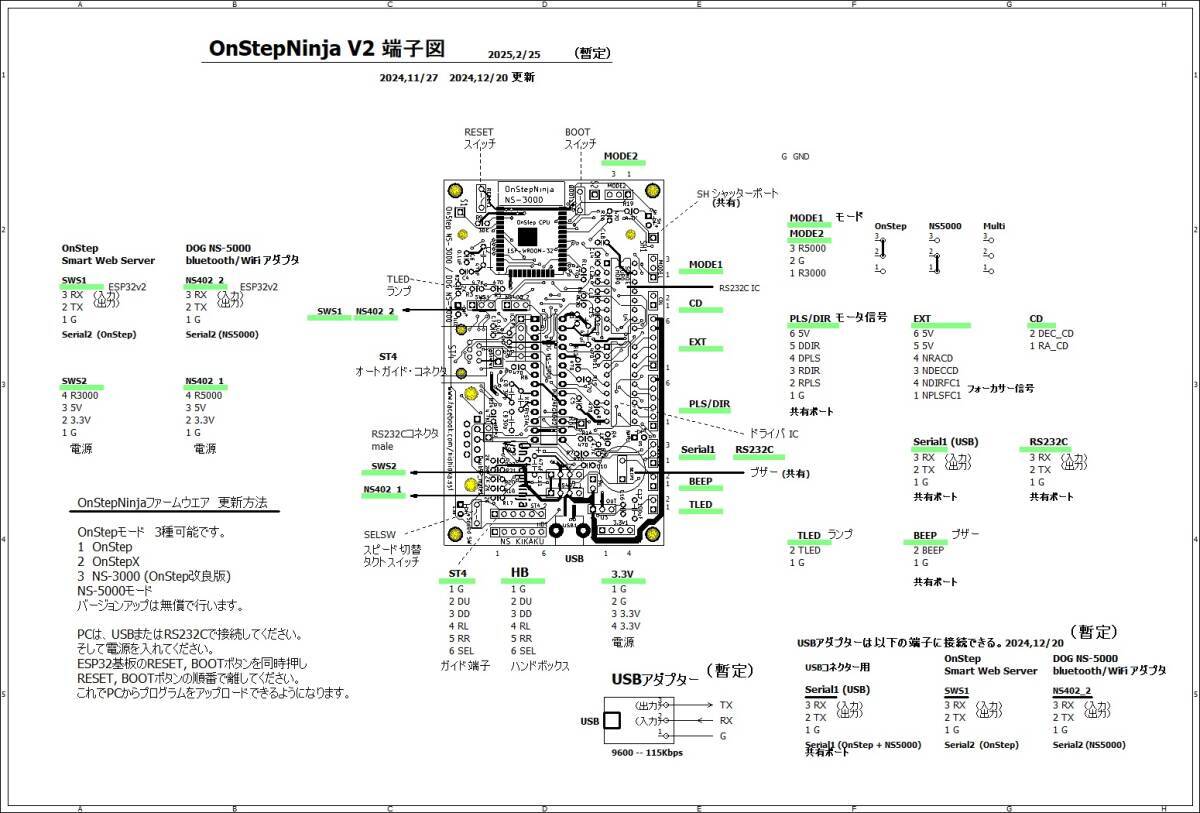This screenshot has width=1200, height=813.
Task: Click the 'RESET スイッチ' callout label
Action: pyautogui.click(x=479, y=138)
